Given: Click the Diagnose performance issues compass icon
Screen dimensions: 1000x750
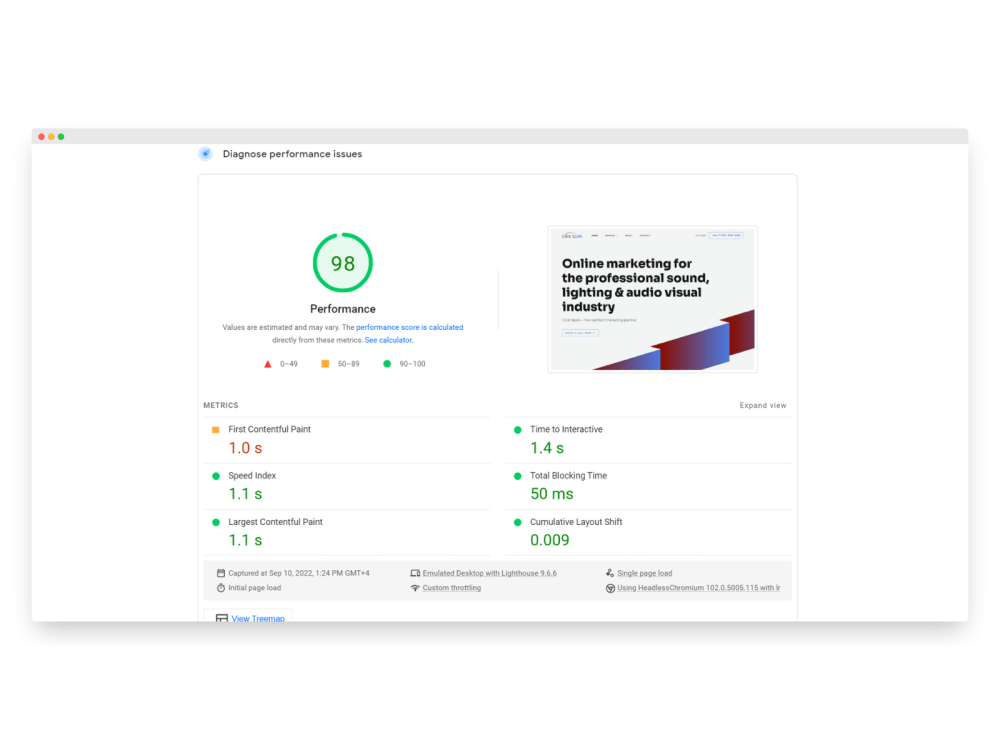Looking at the screenshot, I should (205, 154).
